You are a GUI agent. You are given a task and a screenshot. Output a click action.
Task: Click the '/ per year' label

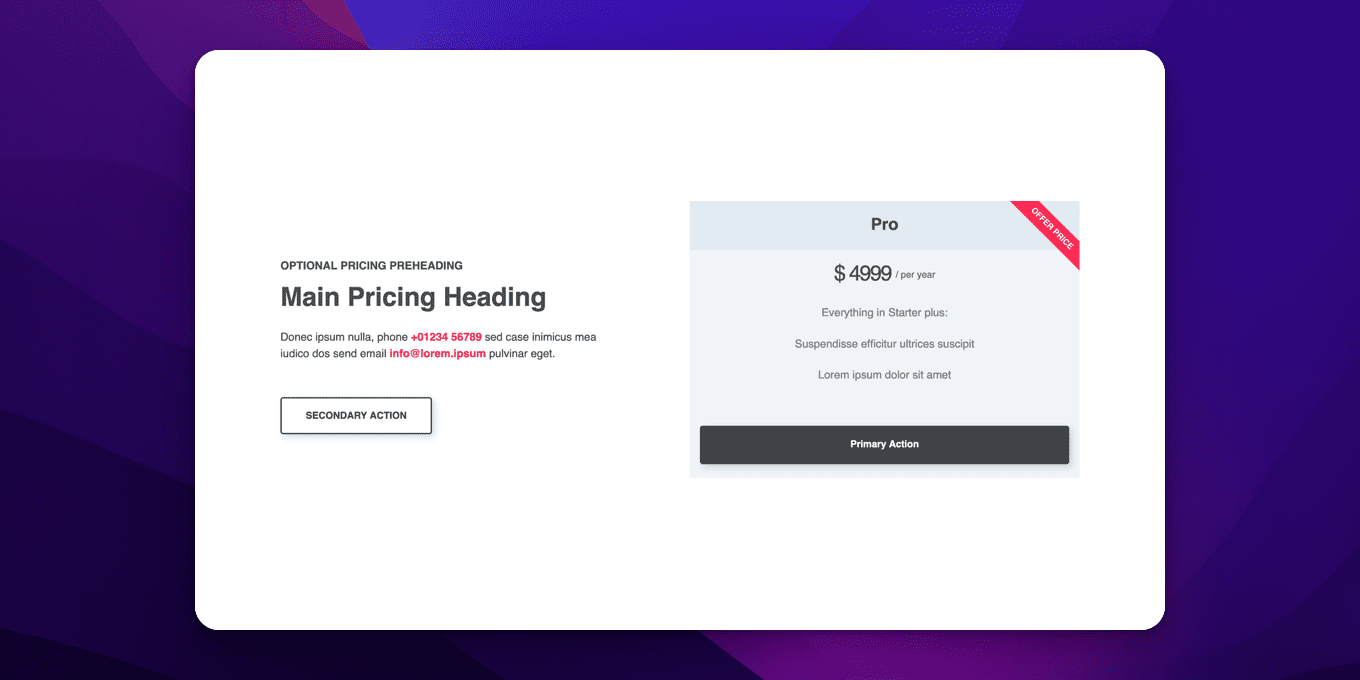[x=916, y=275]
